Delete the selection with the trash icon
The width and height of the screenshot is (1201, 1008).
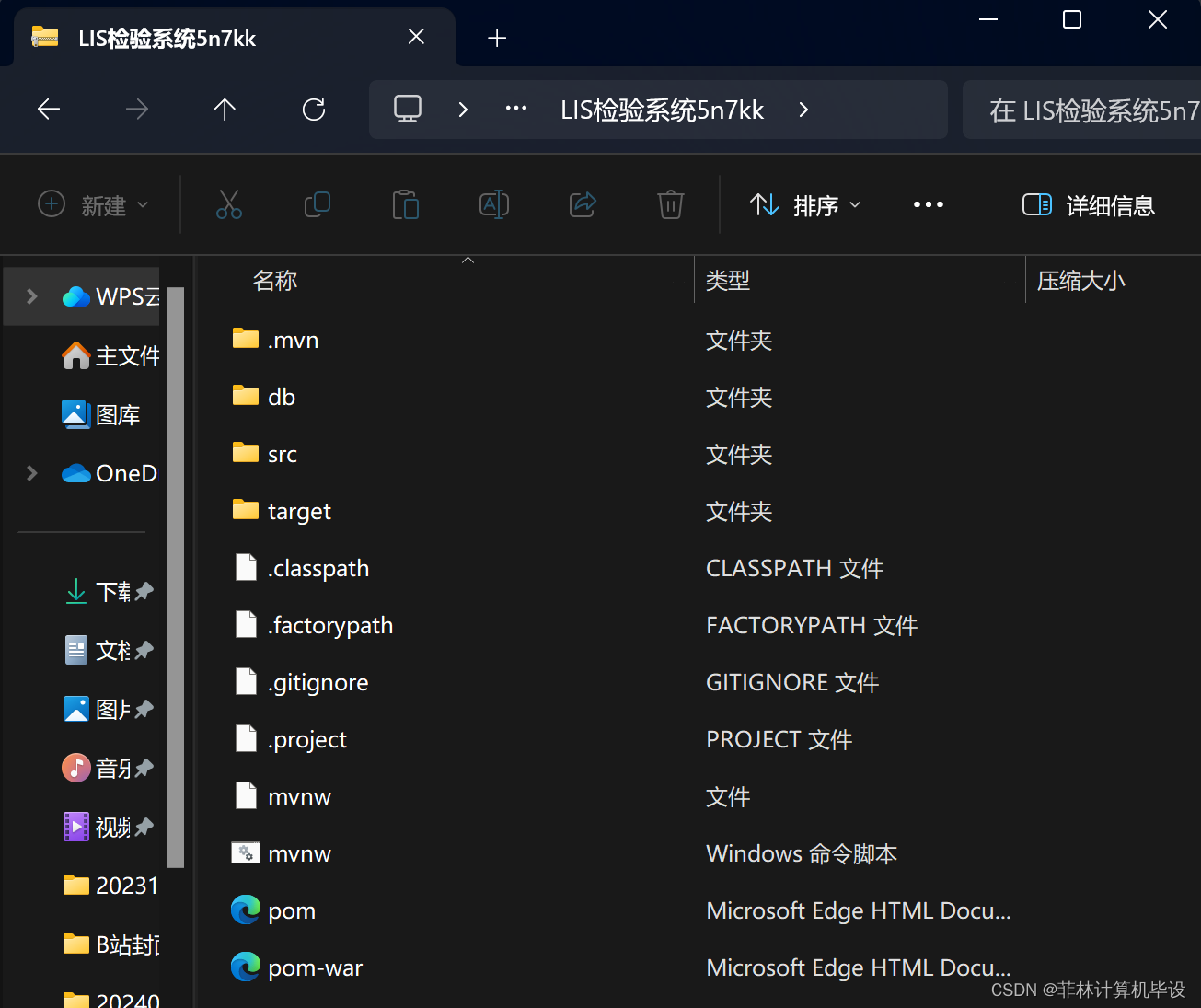[671, 204]
